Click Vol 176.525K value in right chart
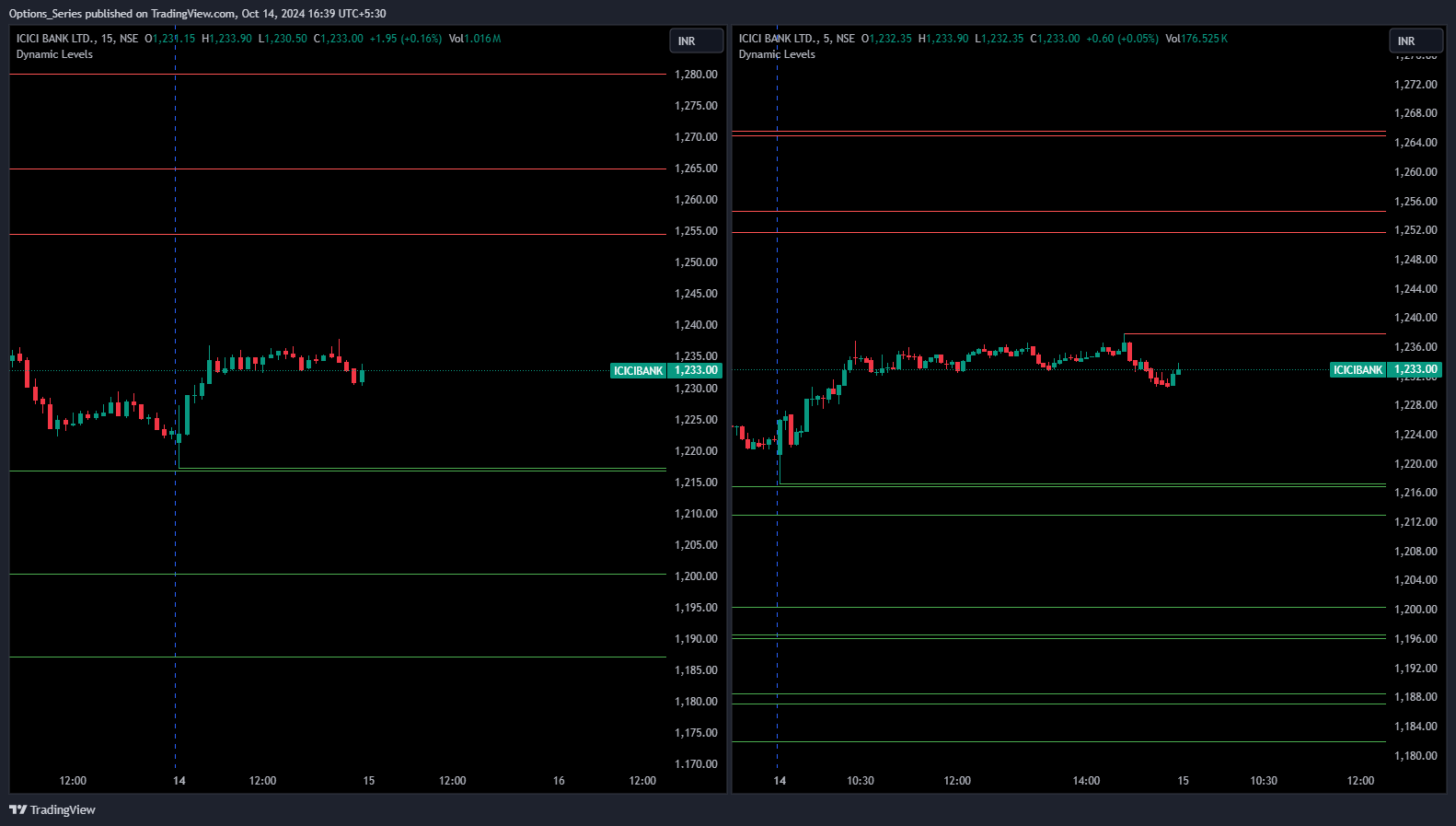This screenshot has height=826, width=1456. click(1196, 39)
